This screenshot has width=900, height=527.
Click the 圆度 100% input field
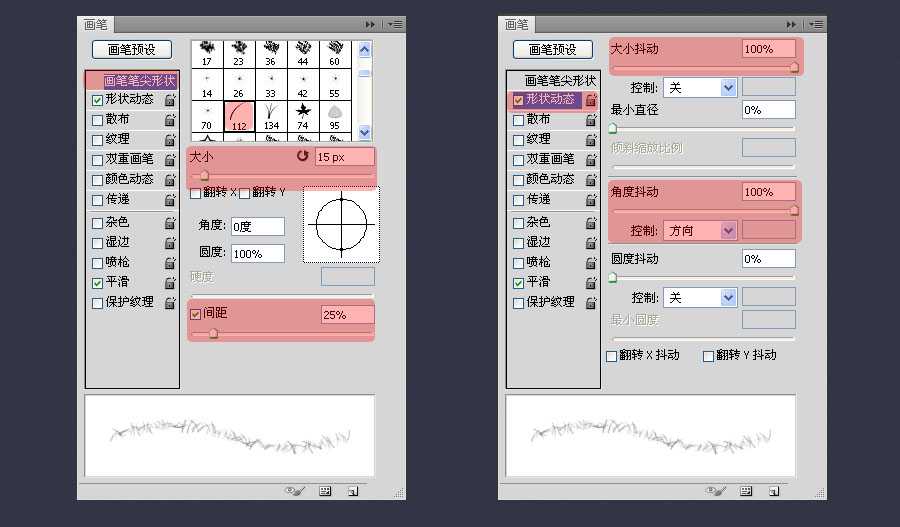coord(258,253)
